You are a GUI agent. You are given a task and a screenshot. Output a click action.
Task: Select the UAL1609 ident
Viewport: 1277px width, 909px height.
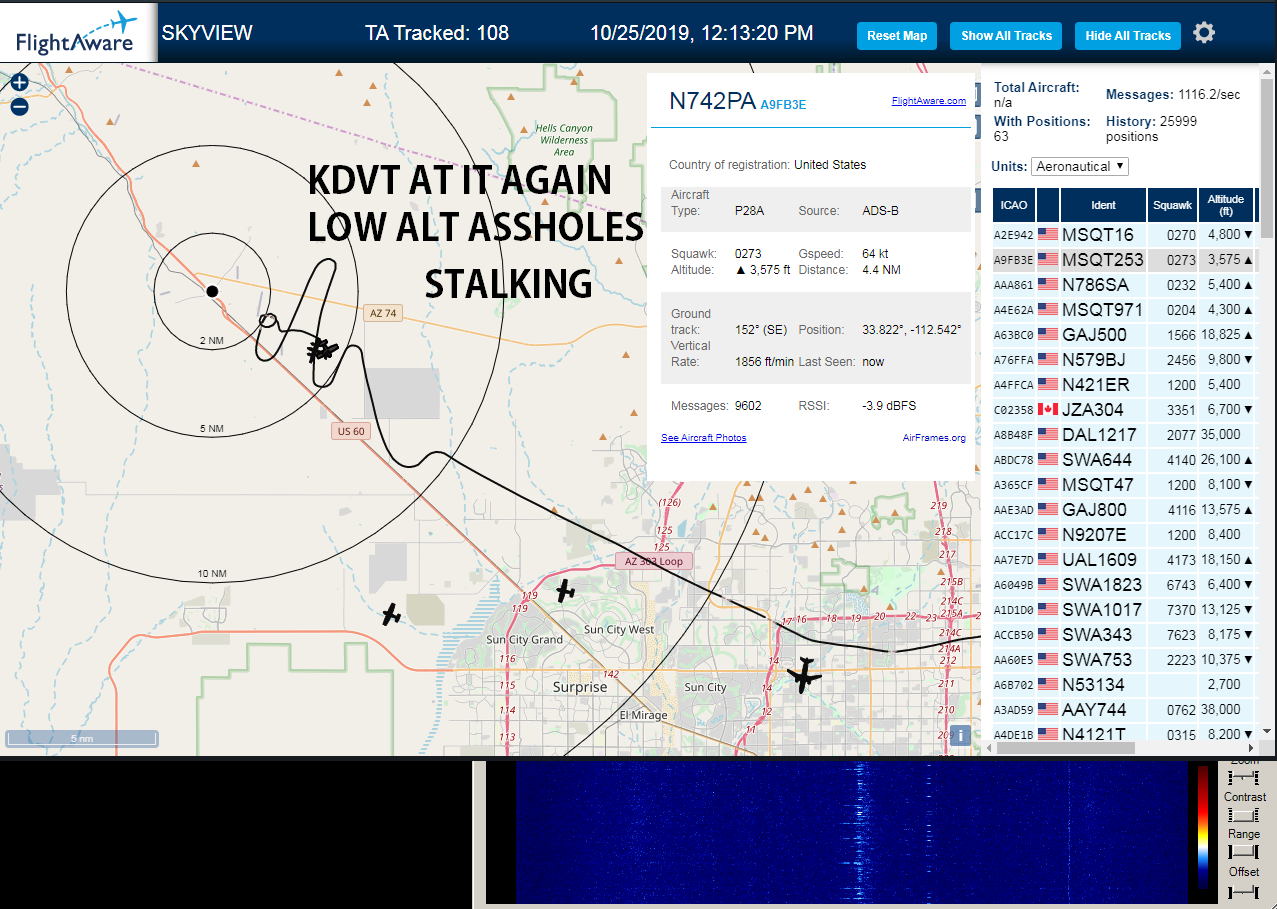[1099, 559]
